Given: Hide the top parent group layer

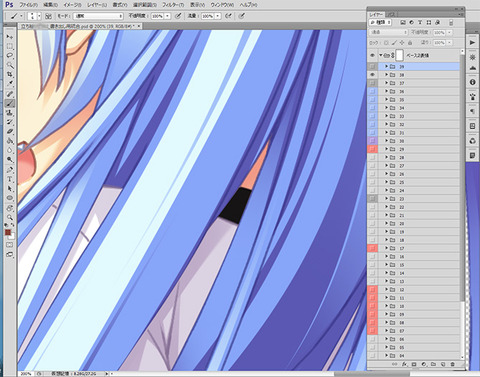Looking at the screenshot, I should (372, 55).
